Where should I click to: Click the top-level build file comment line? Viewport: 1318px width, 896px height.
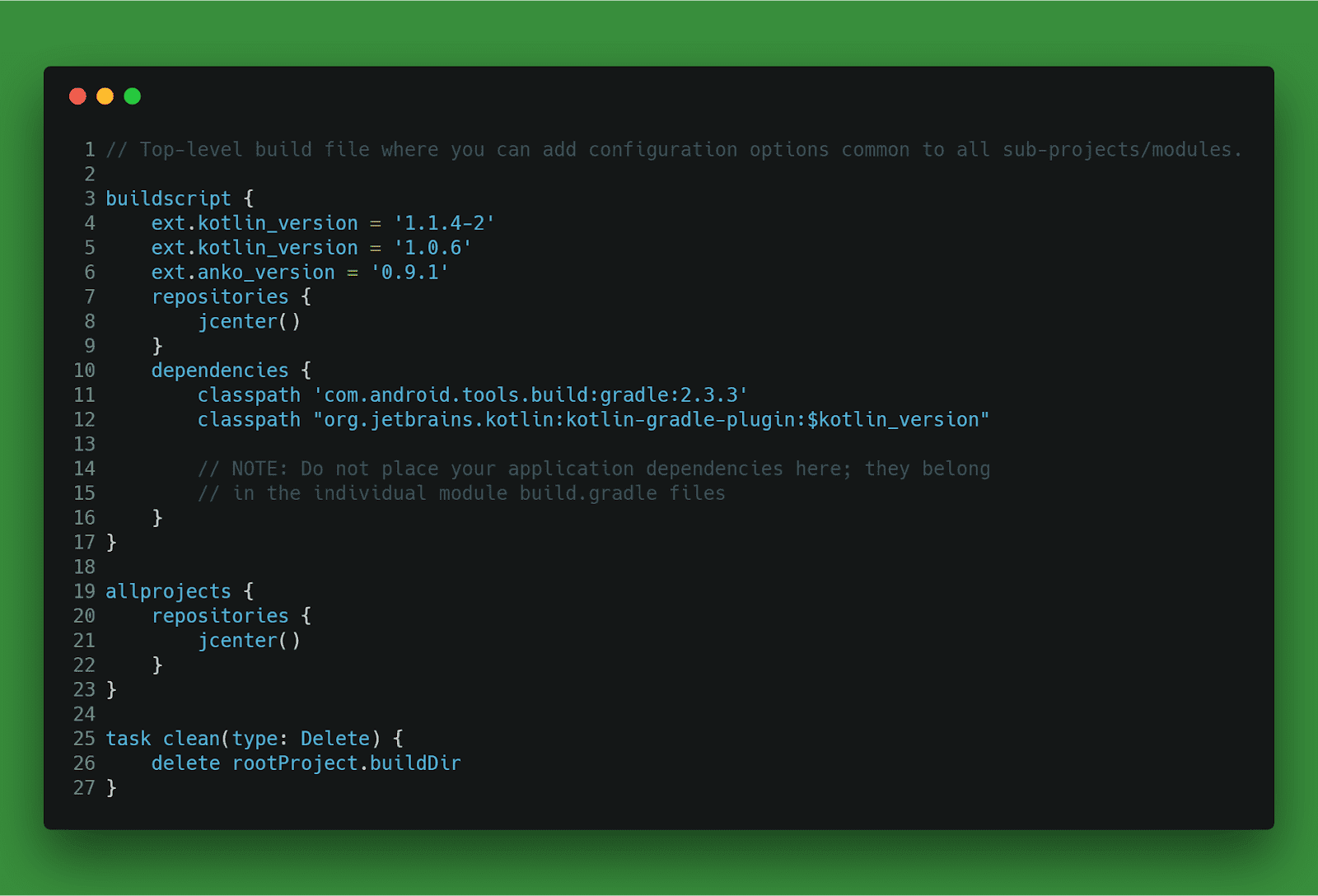pos(674,150)
